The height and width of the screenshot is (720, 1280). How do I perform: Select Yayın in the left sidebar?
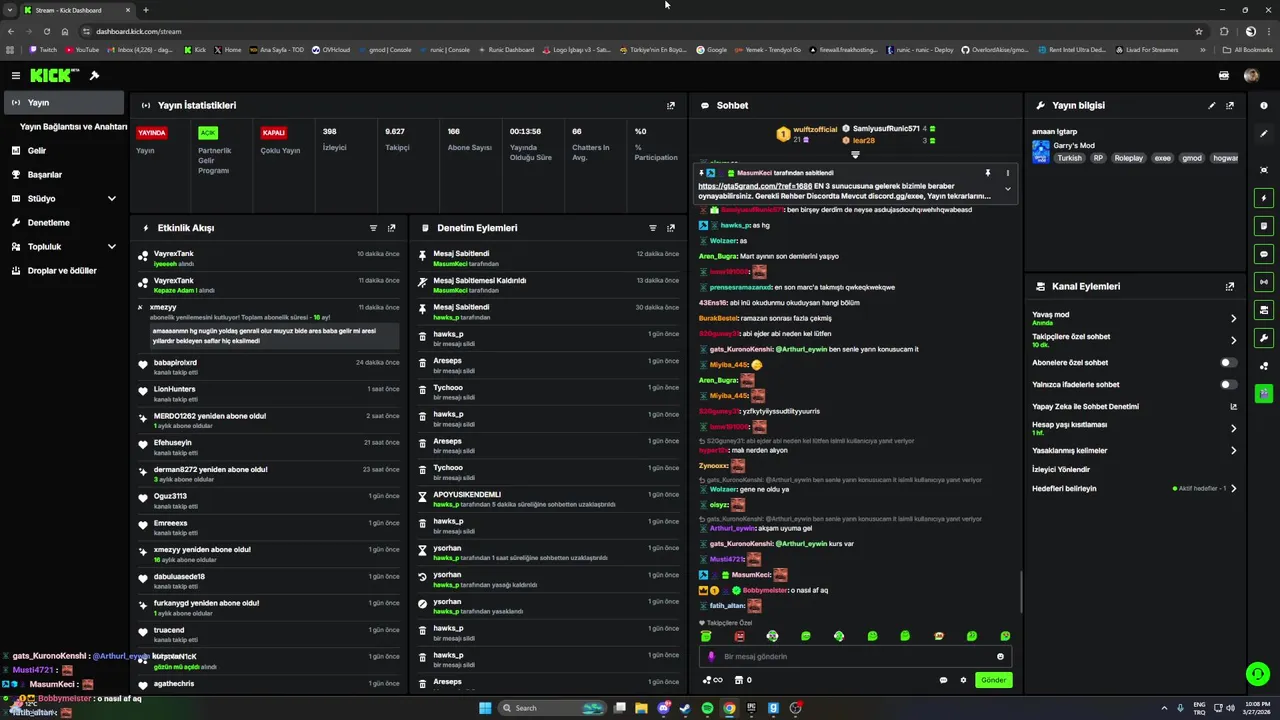pos(64,103)
